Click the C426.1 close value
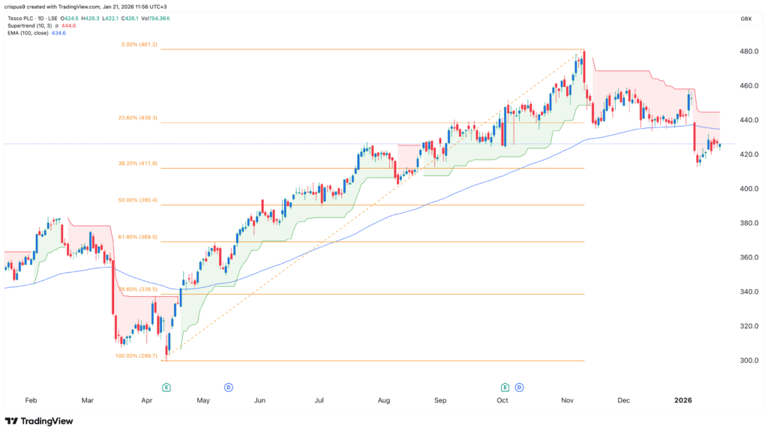Image resolution: width=768 pixels, height=434 pixels. click(130, 19)
